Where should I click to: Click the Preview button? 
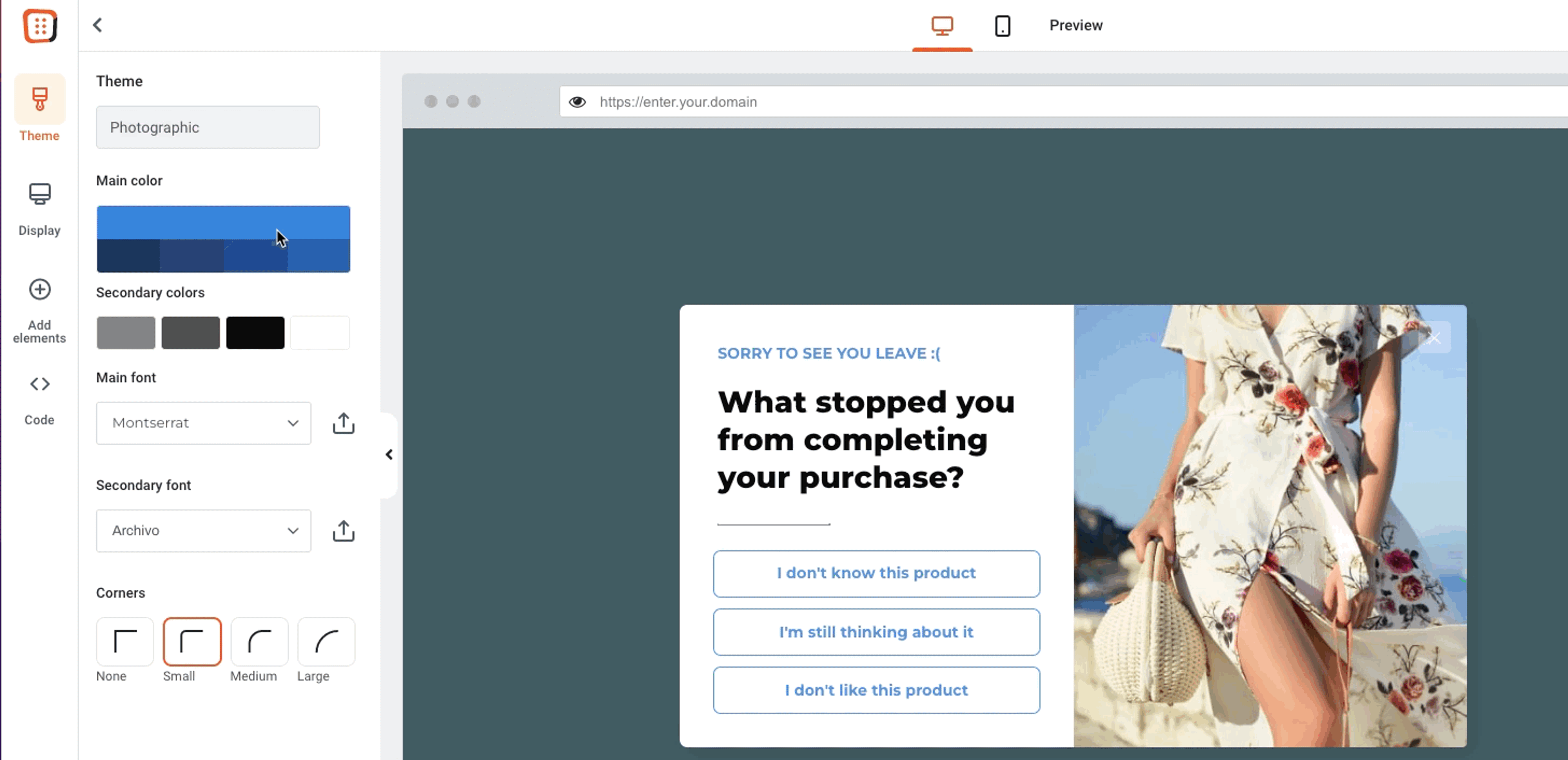coord(1076,26)
